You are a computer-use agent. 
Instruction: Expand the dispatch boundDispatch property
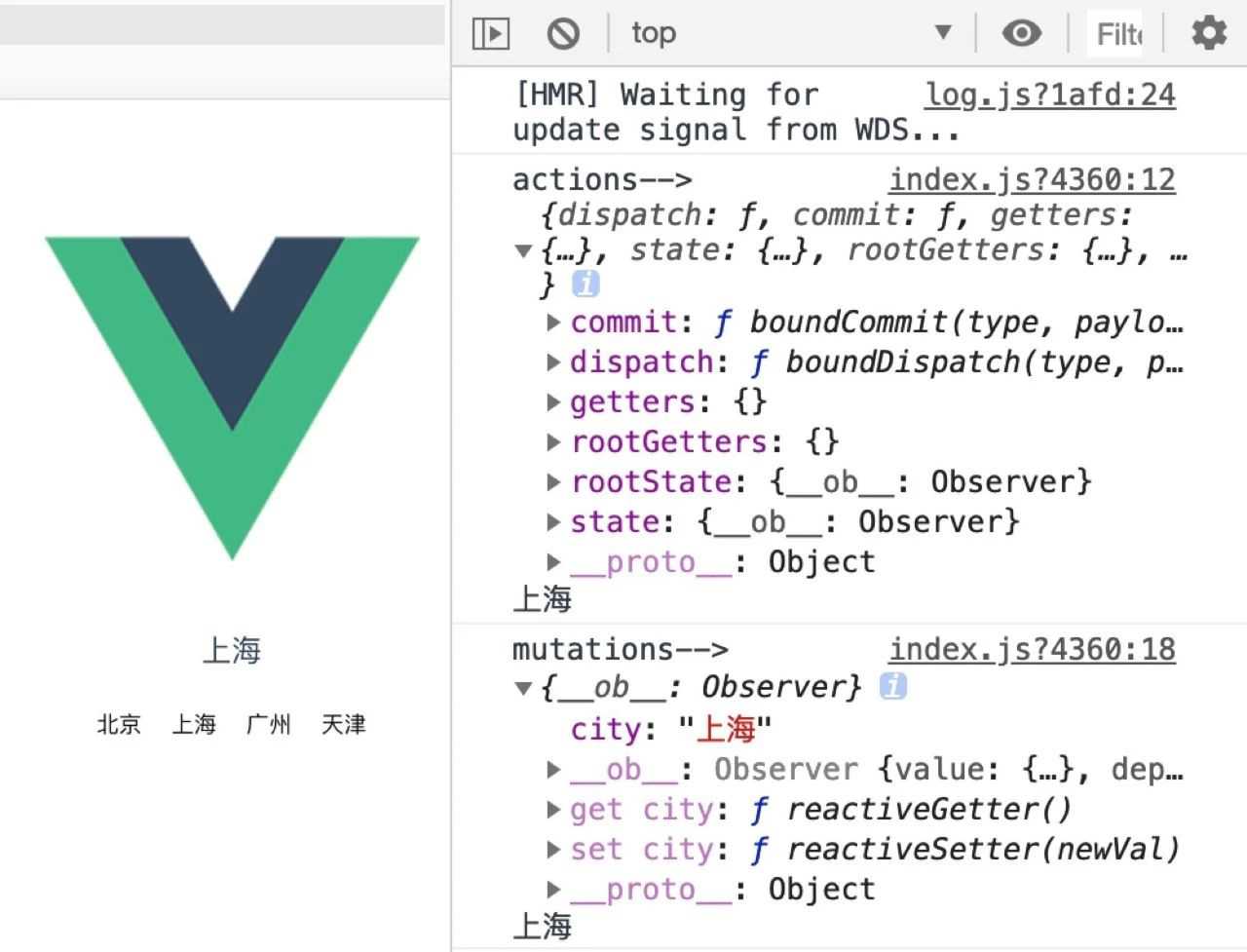[x=553, y=362]
